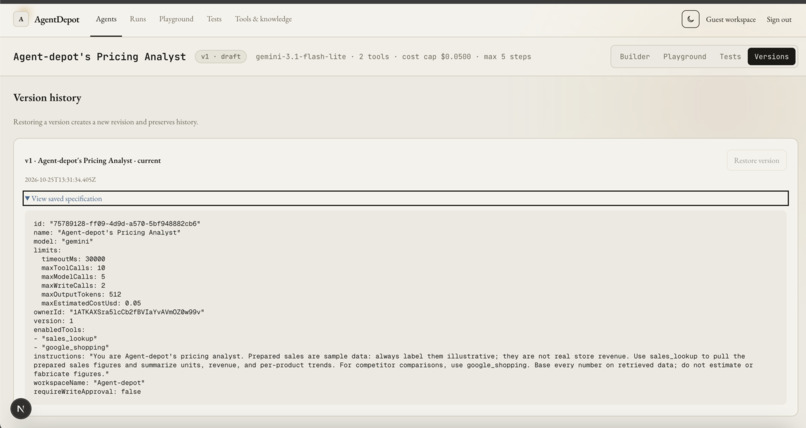This screenshot has height=428, width=806.
Task: Click the timeoutMs: 30000 line
Action: pos(73,259)
